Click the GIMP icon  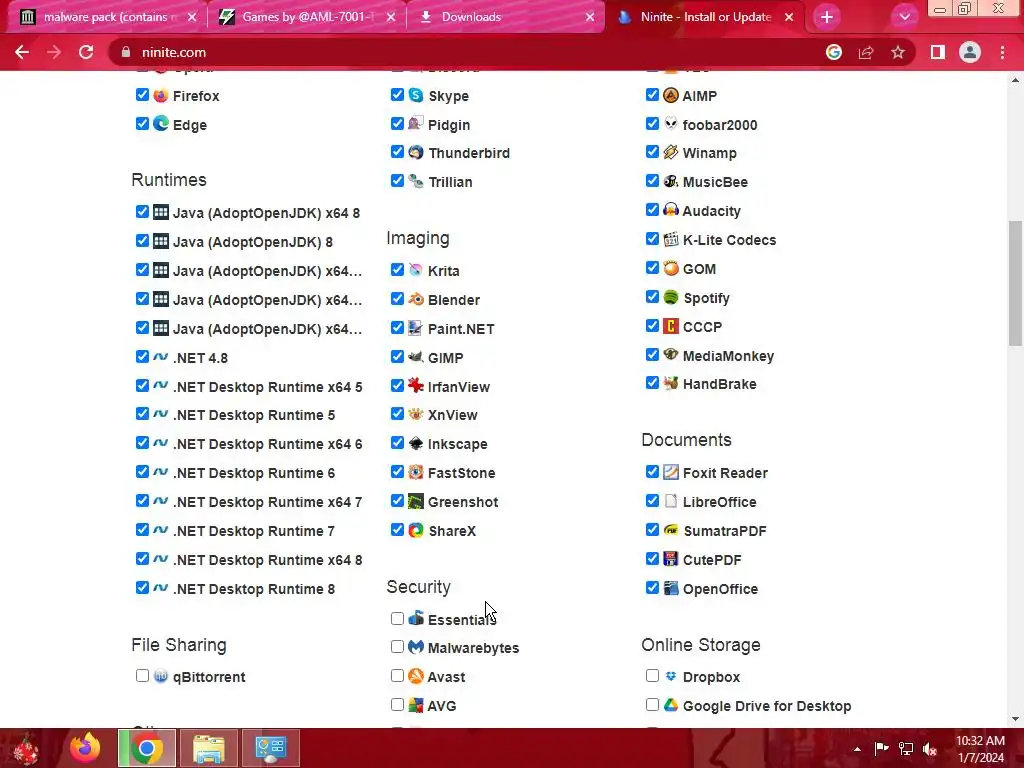pos(416,357)
